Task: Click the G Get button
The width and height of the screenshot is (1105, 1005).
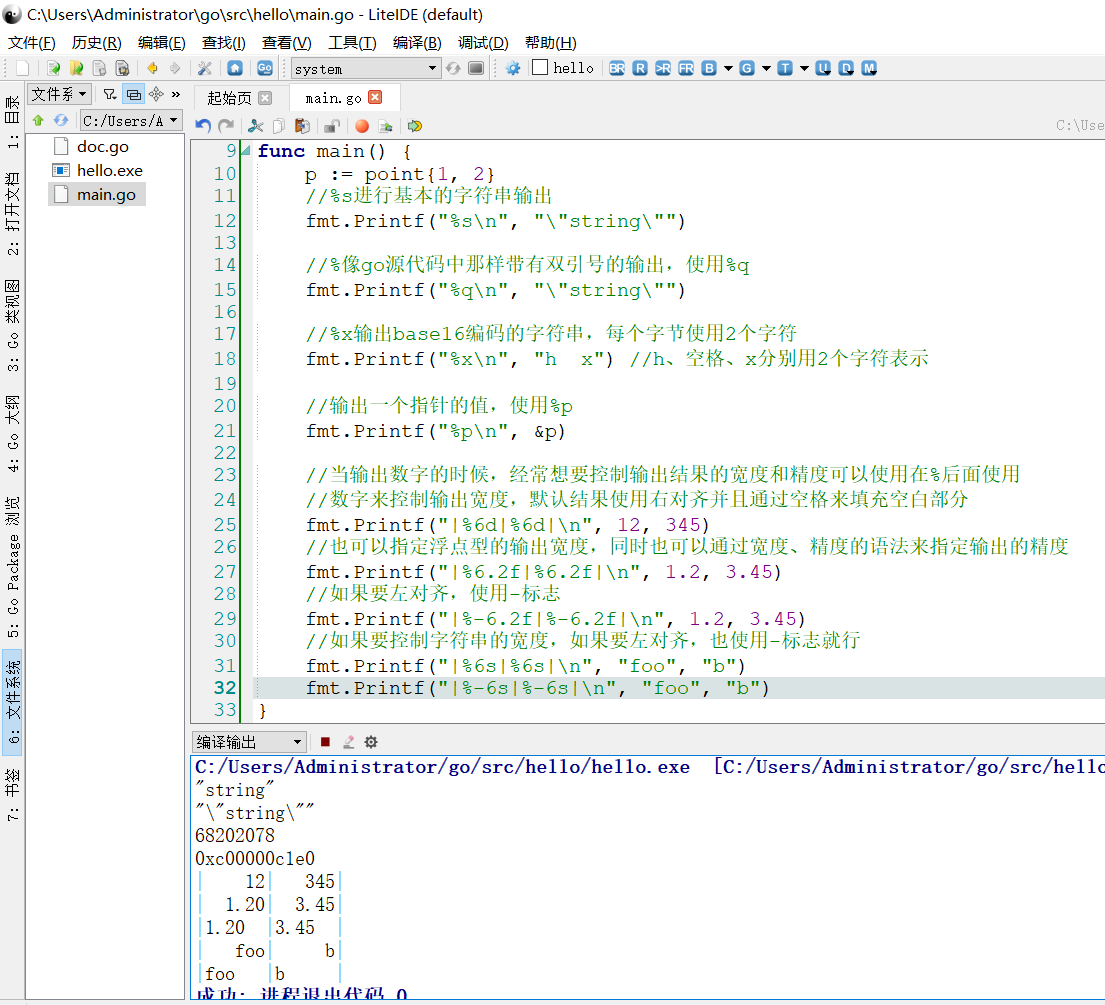Action: pyautogui.click(x=747, y=68)
